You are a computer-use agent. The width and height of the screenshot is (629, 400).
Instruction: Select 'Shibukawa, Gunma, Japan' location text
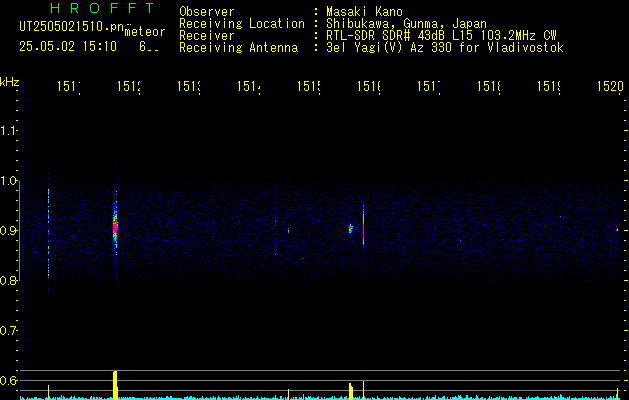point(406,24)
